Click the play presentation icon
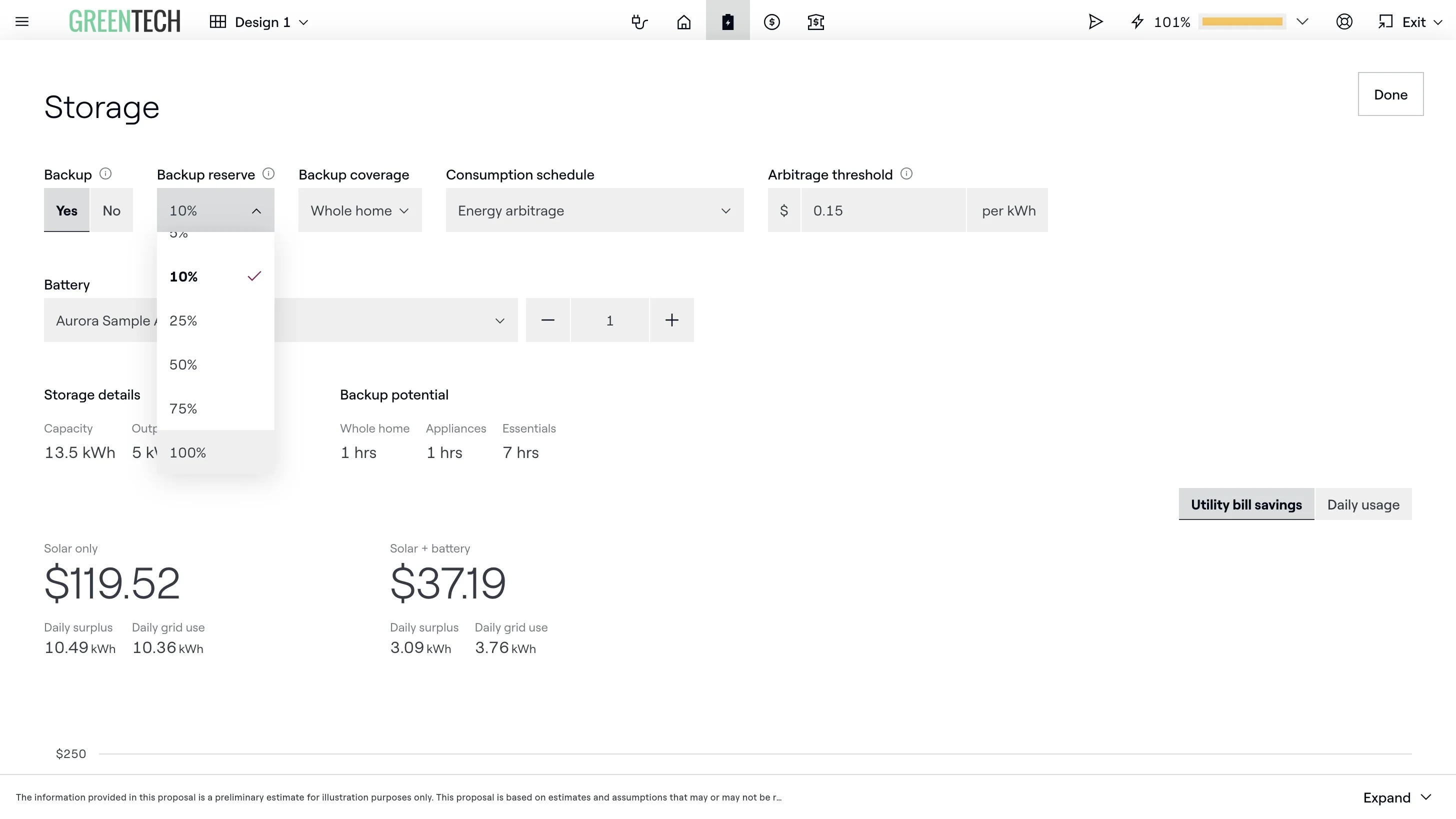Image resolution: width=1456 pixels, height=819 pixels. tap(1095, 22)
